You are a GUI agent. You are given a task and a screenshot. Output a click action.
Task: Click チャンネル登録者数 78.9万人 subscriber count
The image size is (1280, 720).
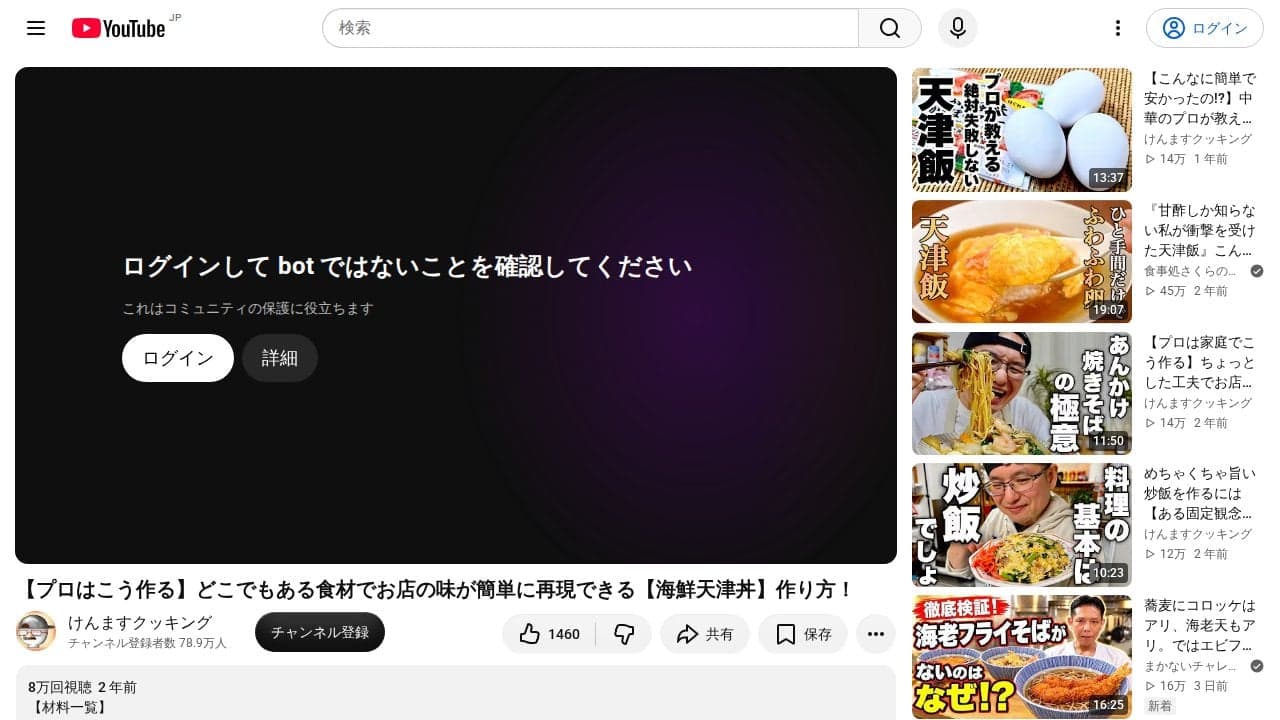click(147, 643)
